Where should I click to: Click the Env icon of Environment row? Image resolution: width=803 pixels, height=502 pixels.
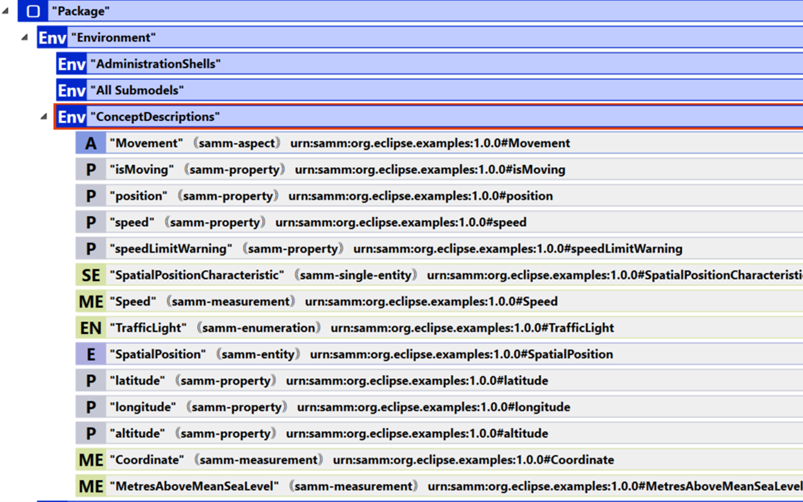coord(52,37)
